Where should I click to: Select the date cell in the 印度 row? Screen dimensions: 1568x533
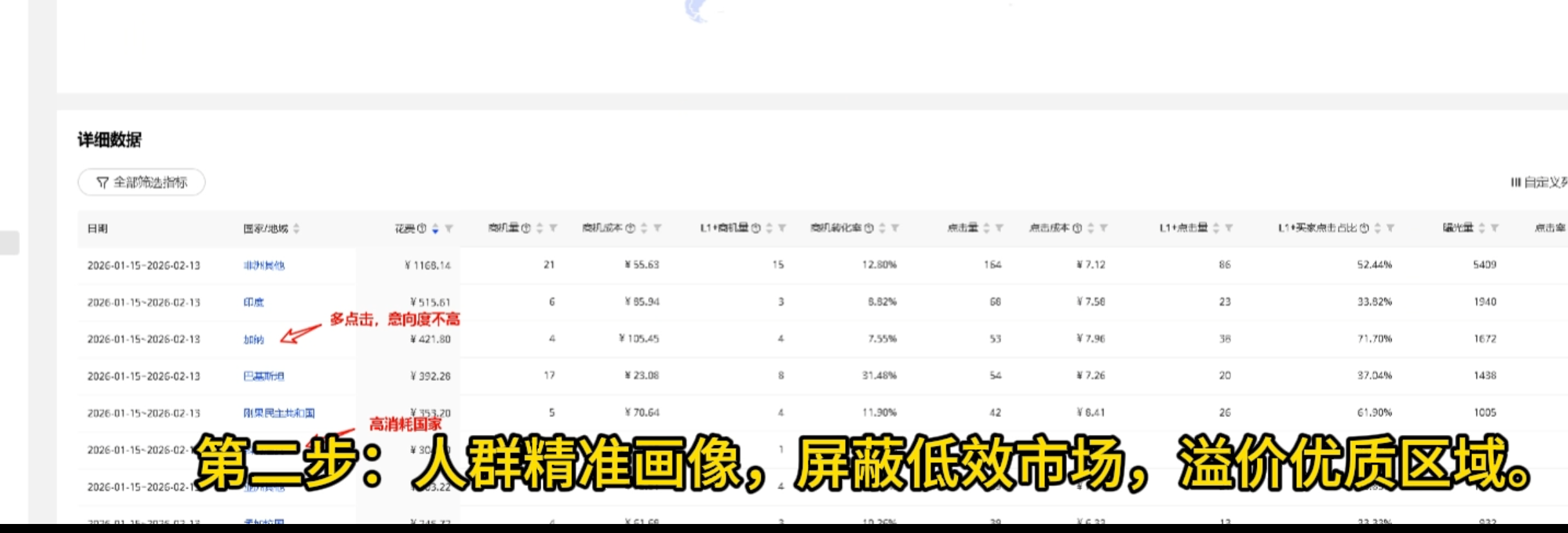tap(144, 302)
